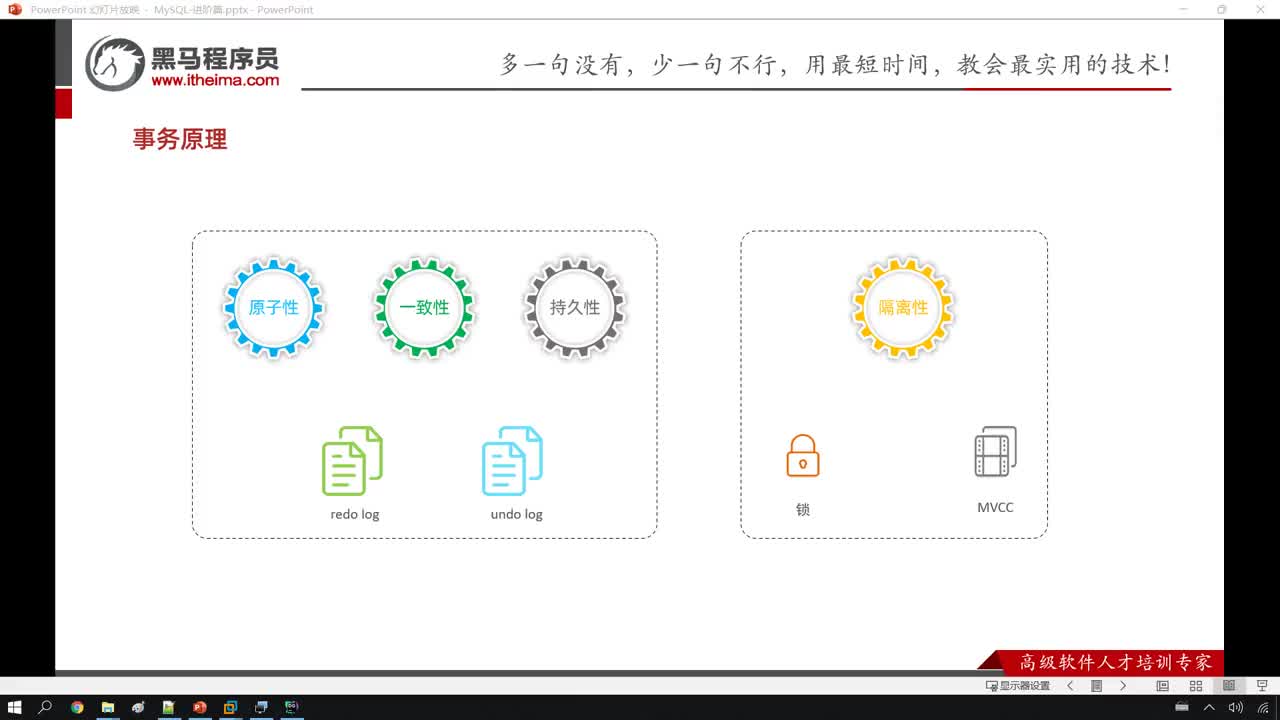Open File Explorer from the taskbar

pyautogui.click(x=107, y=707)
